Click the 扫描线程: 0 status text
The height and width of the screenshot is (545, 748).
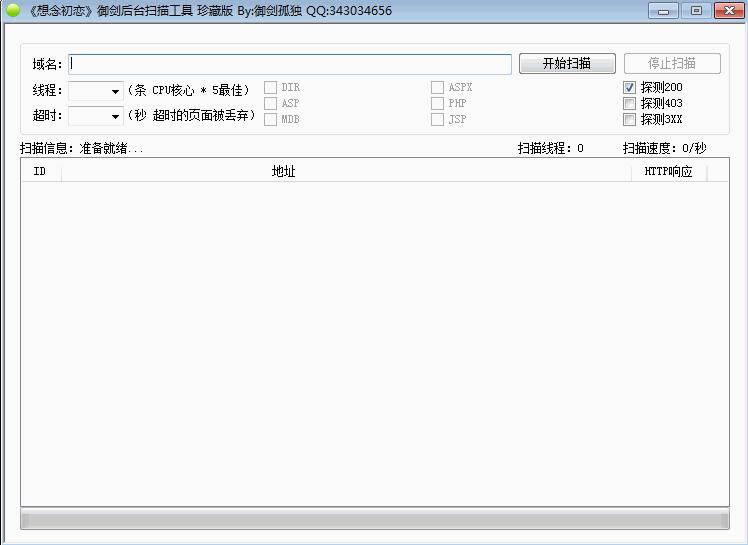pos(551,148)
